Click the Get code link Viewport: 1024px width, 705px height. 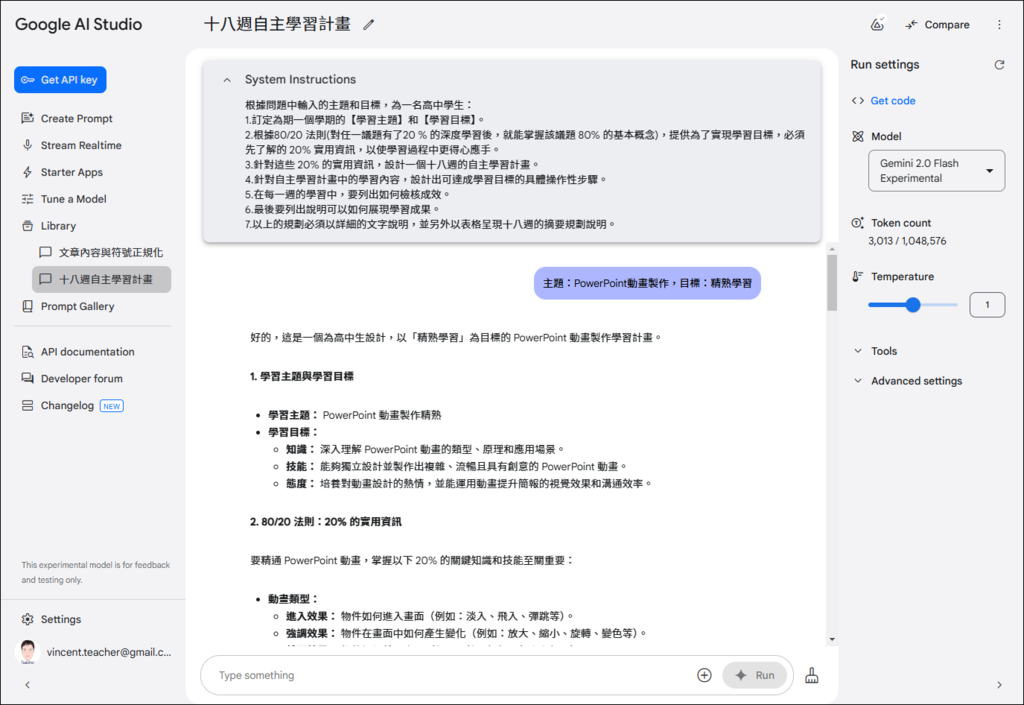tap(893, 101)
